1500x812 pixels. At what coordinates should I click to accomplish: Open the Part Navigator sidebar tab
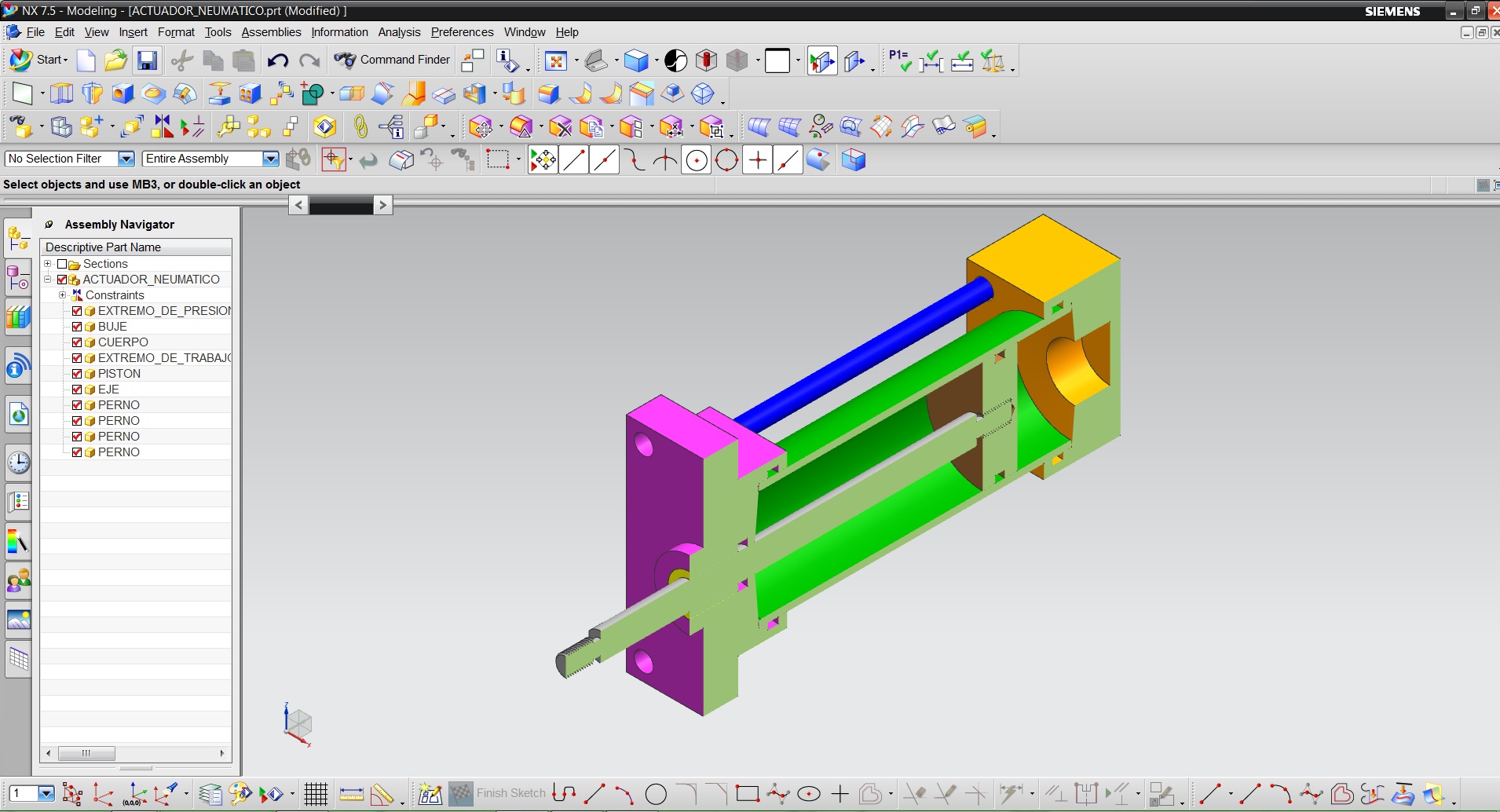19,278
